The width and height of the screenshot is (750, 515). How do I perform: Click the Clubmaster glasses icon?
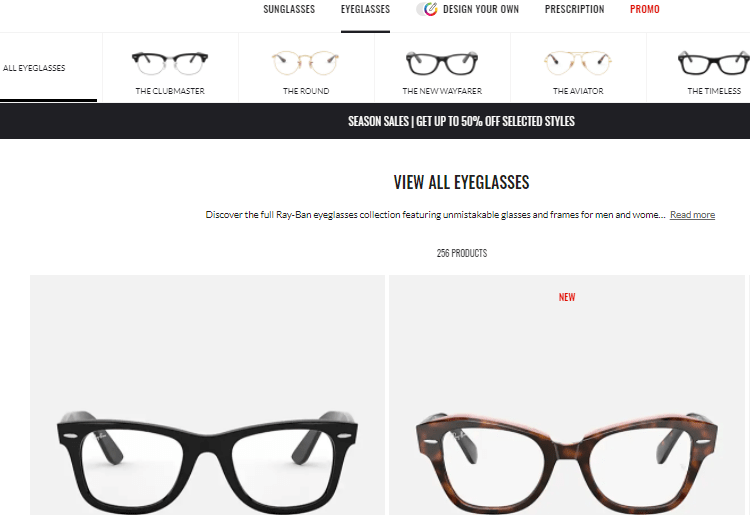point(170,64)
